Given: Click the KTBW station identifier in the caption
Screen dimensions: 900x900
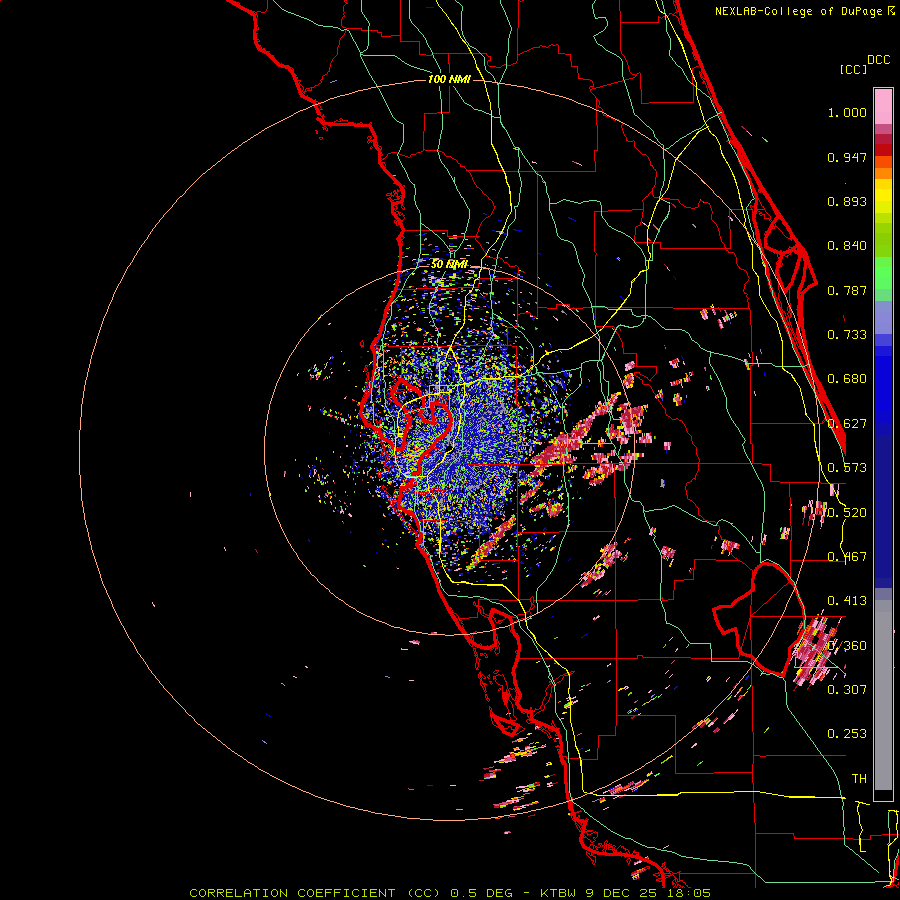Looking at the screenshot, I should [x=559, y=893].
